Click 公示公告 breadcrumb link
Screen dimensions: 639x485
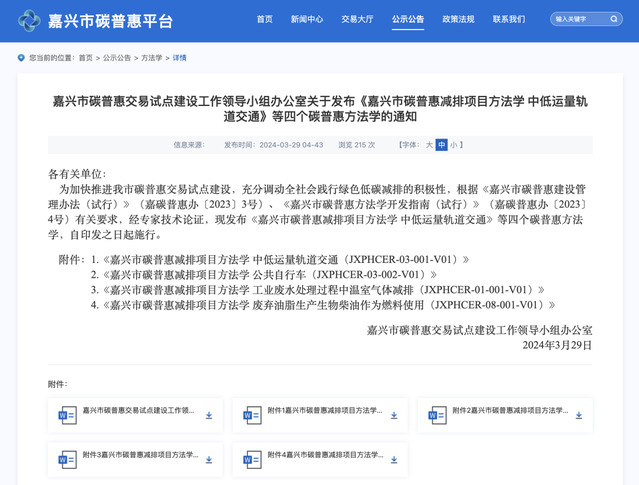coord(117,58)
